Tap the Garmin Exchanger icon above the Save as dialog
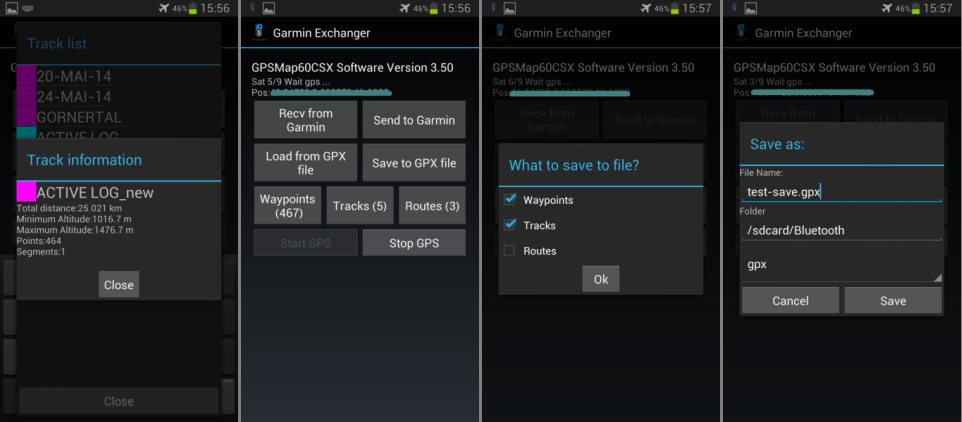 741,33
